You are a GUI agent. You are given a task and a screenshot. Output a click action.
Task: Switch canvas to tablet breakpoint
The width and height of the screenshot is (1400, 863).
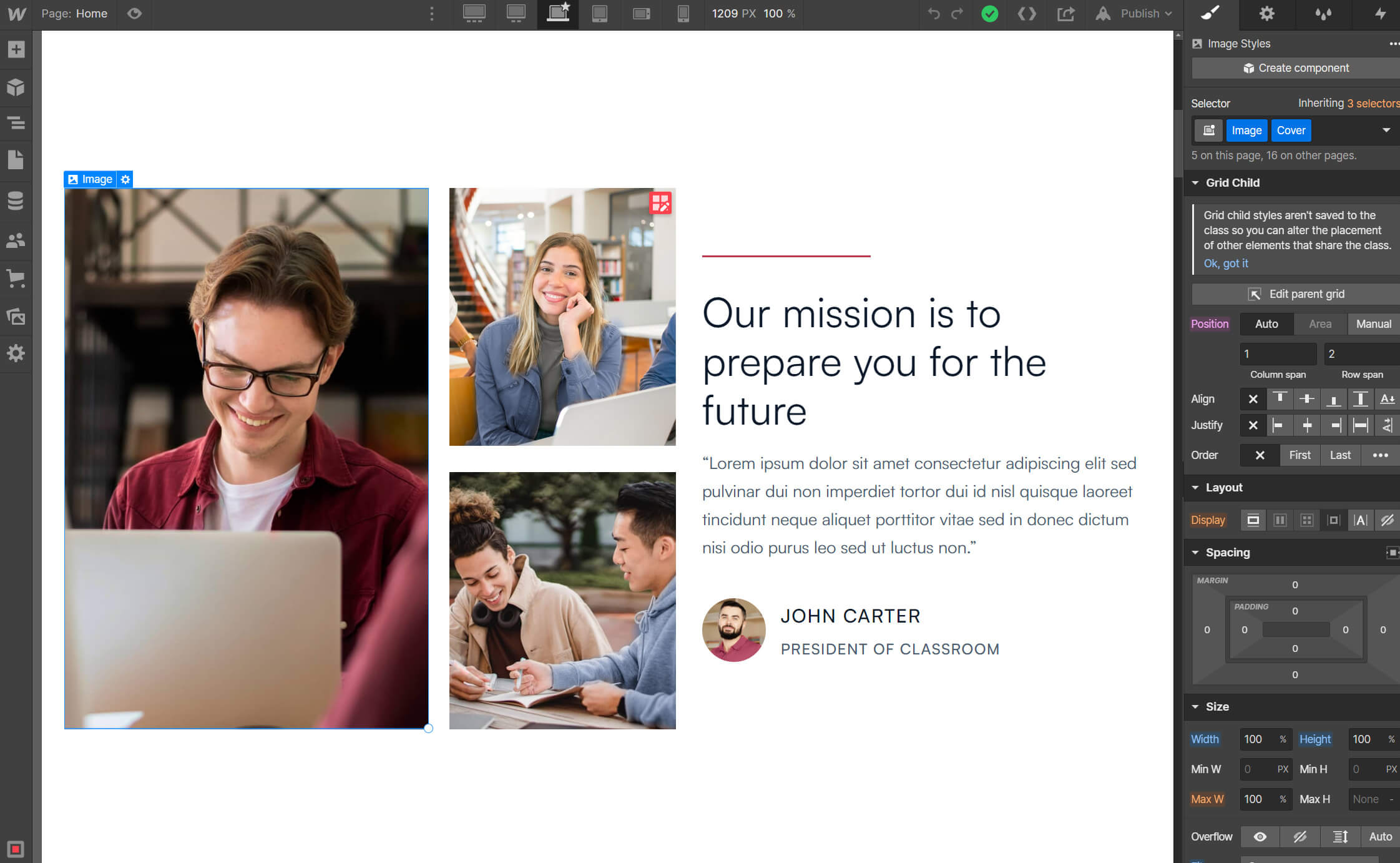pos(600,13)
